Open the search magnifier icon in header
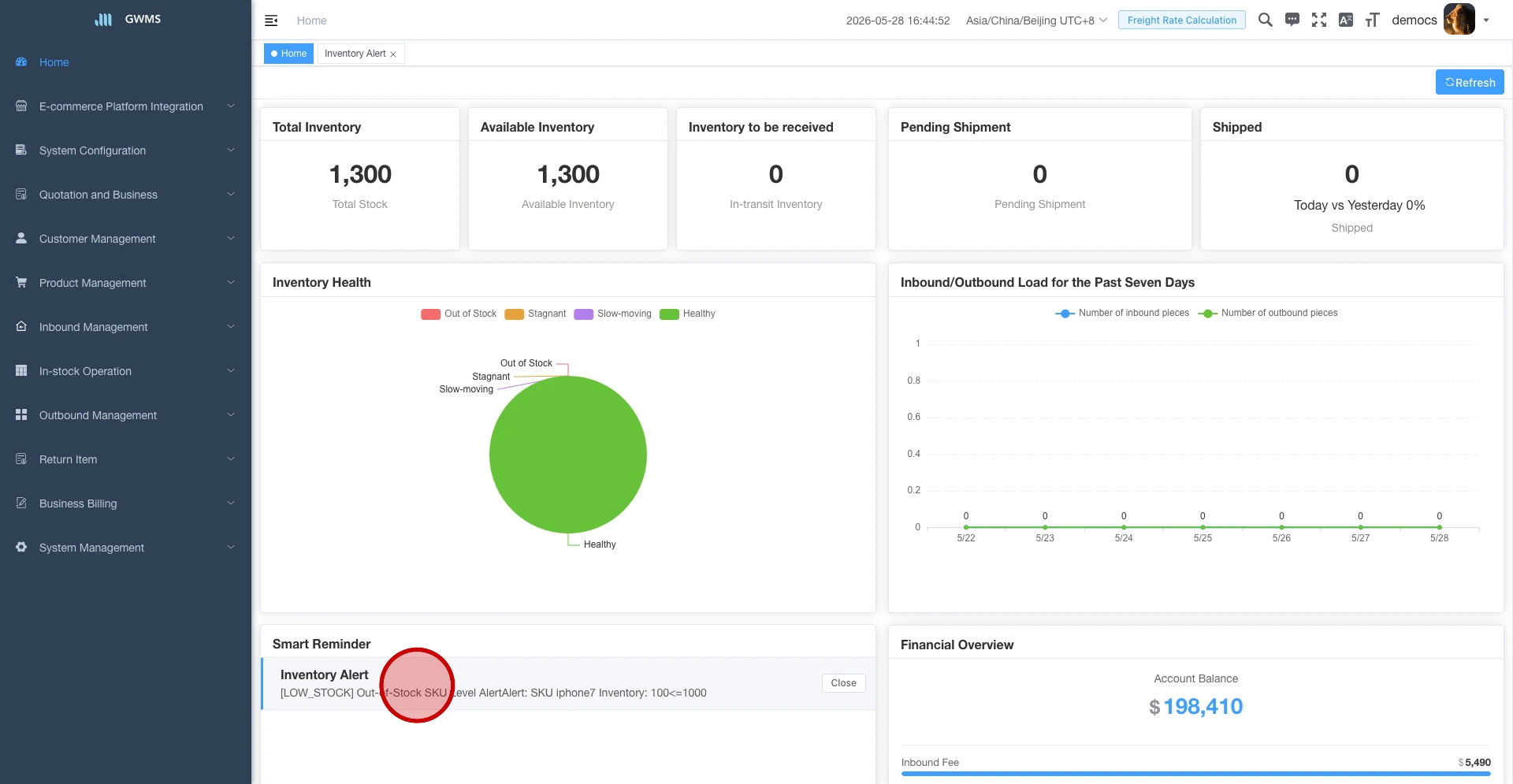The width and height of the screenshot is (1513, 784). [x=1266, y=20]
